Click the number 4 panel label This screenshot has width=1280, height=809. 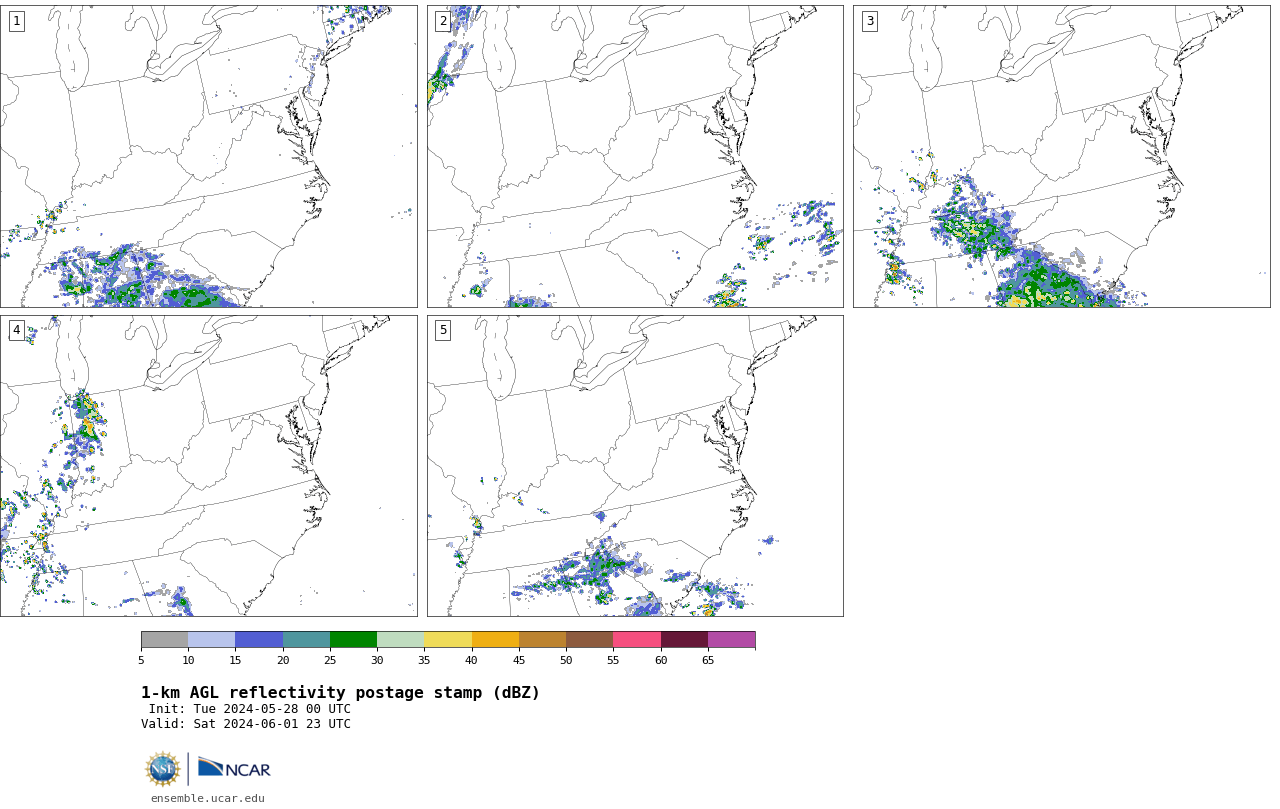pos(16,330)
